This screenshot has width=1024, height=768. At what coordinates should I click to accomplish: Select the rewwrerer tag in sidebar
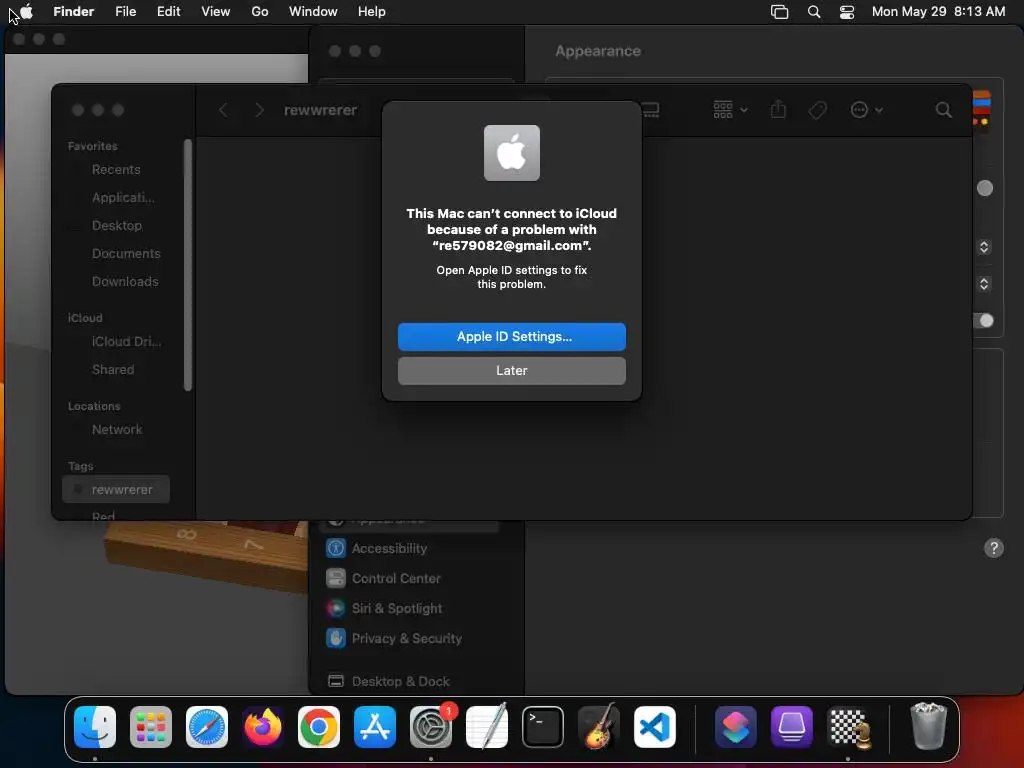pyautogui.click(x=116, y=490)
